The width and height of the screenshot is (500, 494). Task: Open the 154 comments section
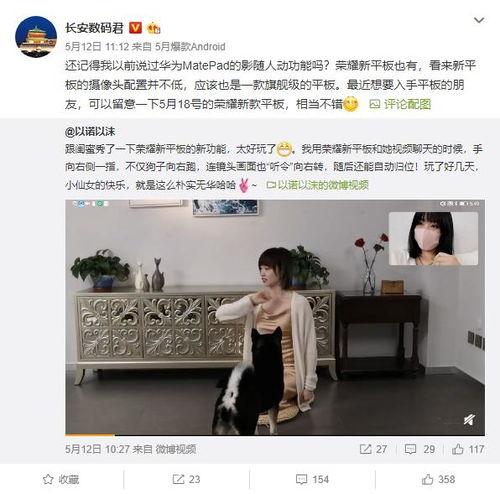[312, 479]
